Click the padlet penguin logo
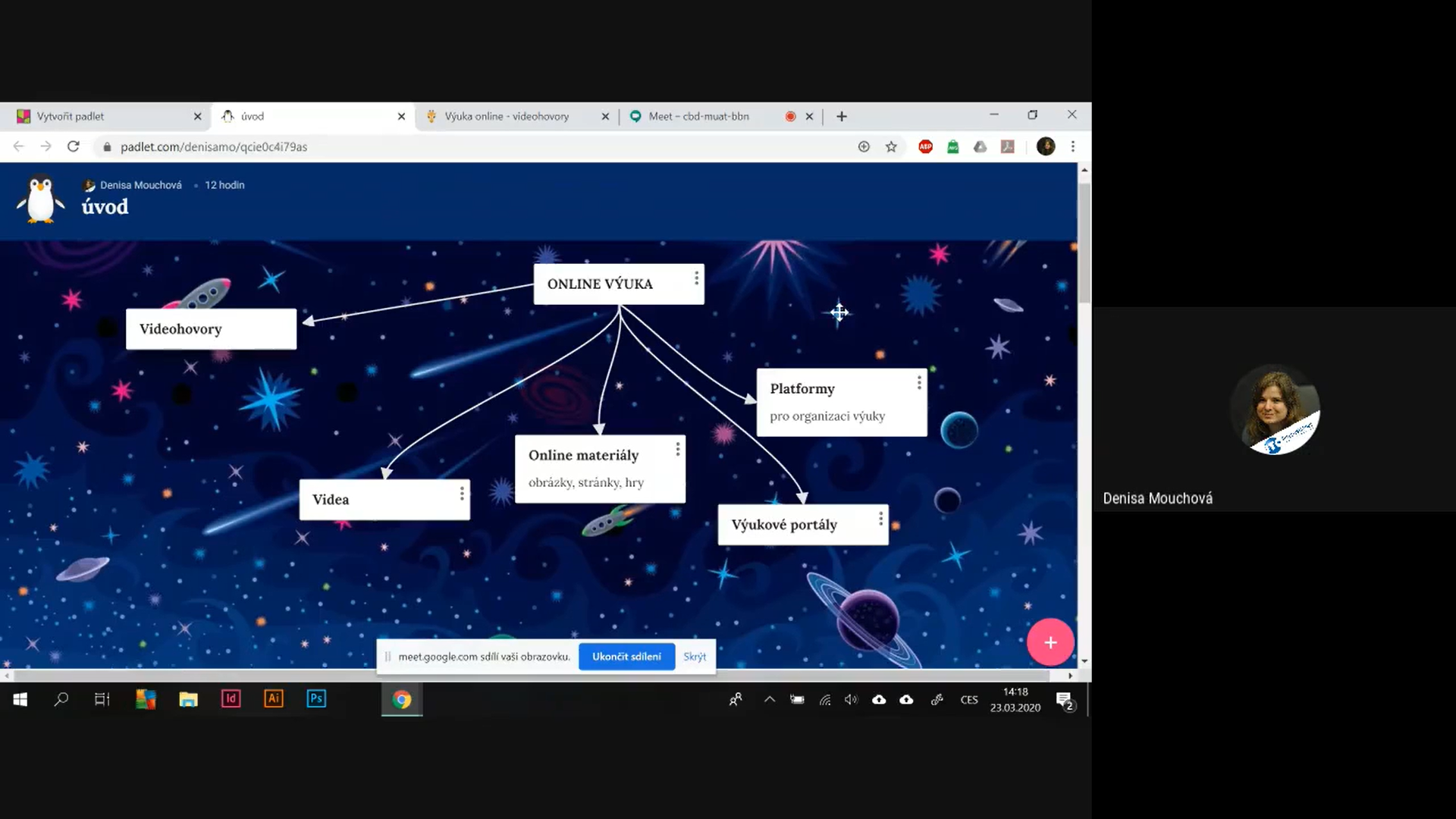 pos(41,199)
